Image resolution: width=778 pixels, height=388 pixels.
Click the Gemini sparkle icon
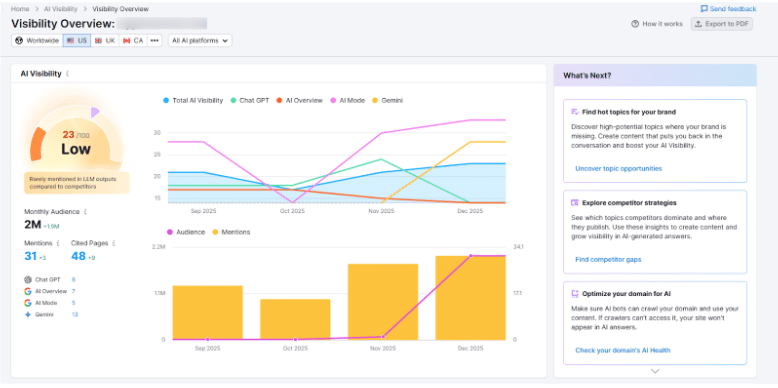28,315
